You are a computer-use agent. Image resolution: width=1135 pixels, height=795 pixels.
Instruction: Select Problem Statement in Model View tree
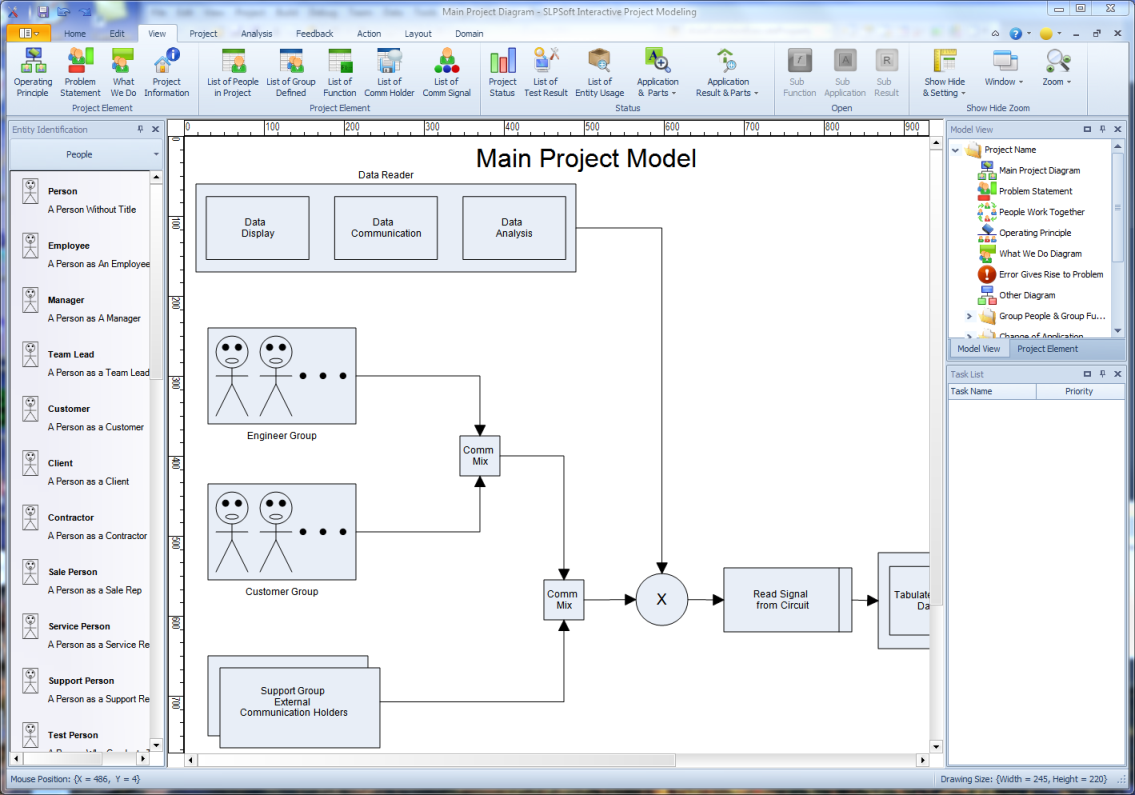1036,191
